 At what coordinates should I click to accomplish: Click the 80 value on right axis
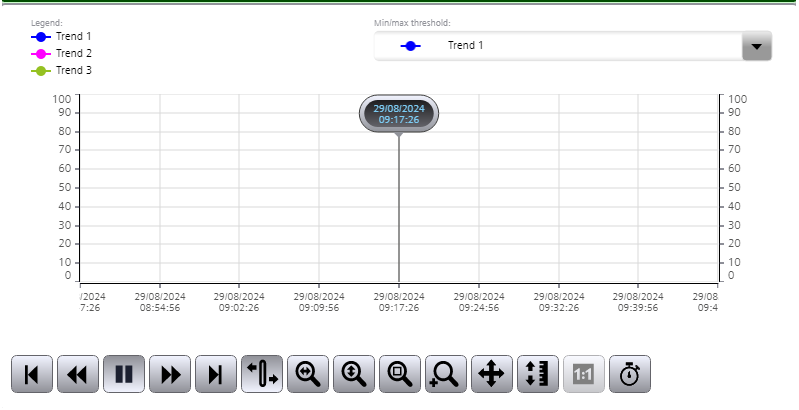point(734,131)
